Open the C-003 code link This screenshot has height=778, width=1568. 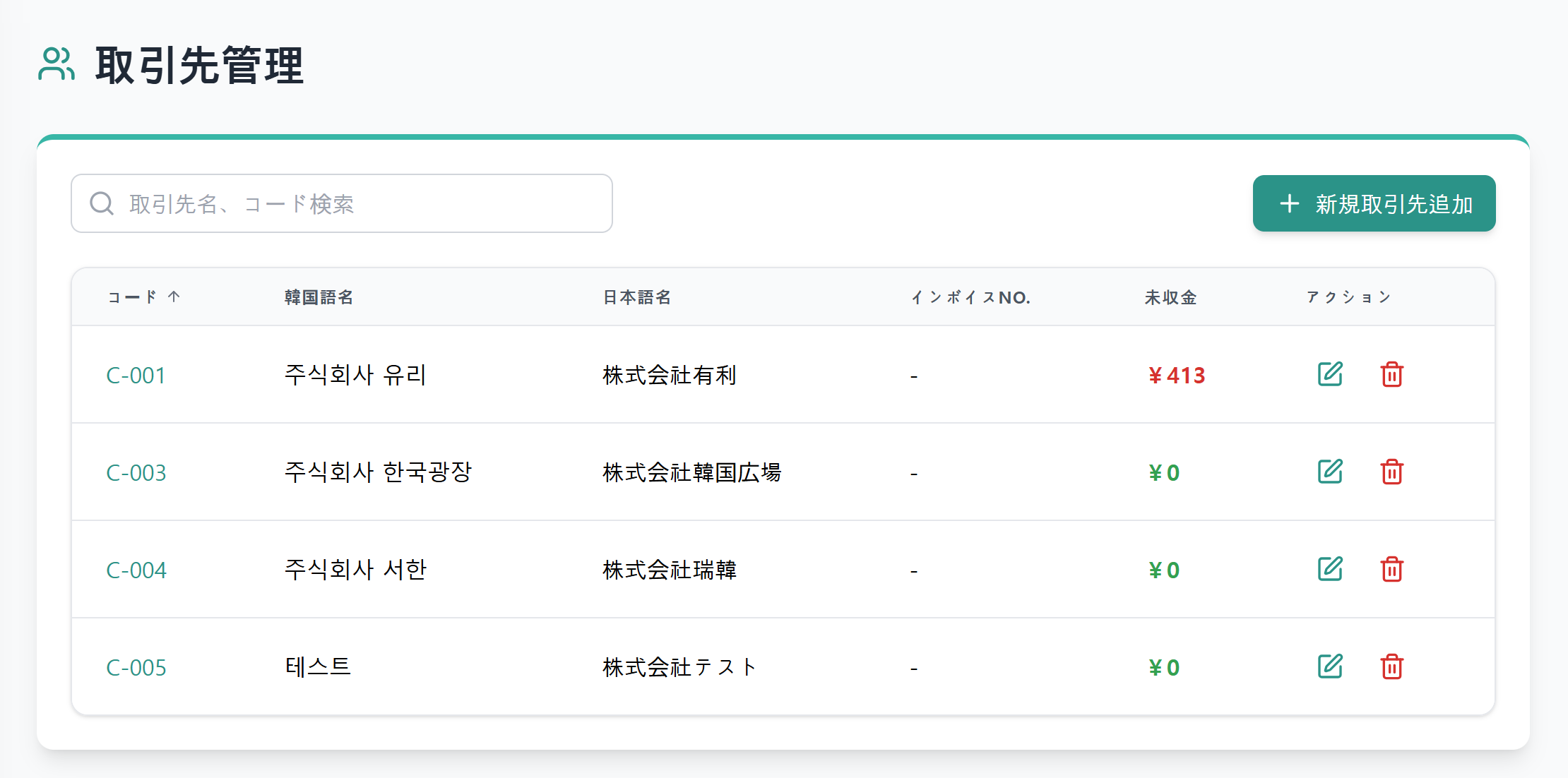tap(136, 473)
